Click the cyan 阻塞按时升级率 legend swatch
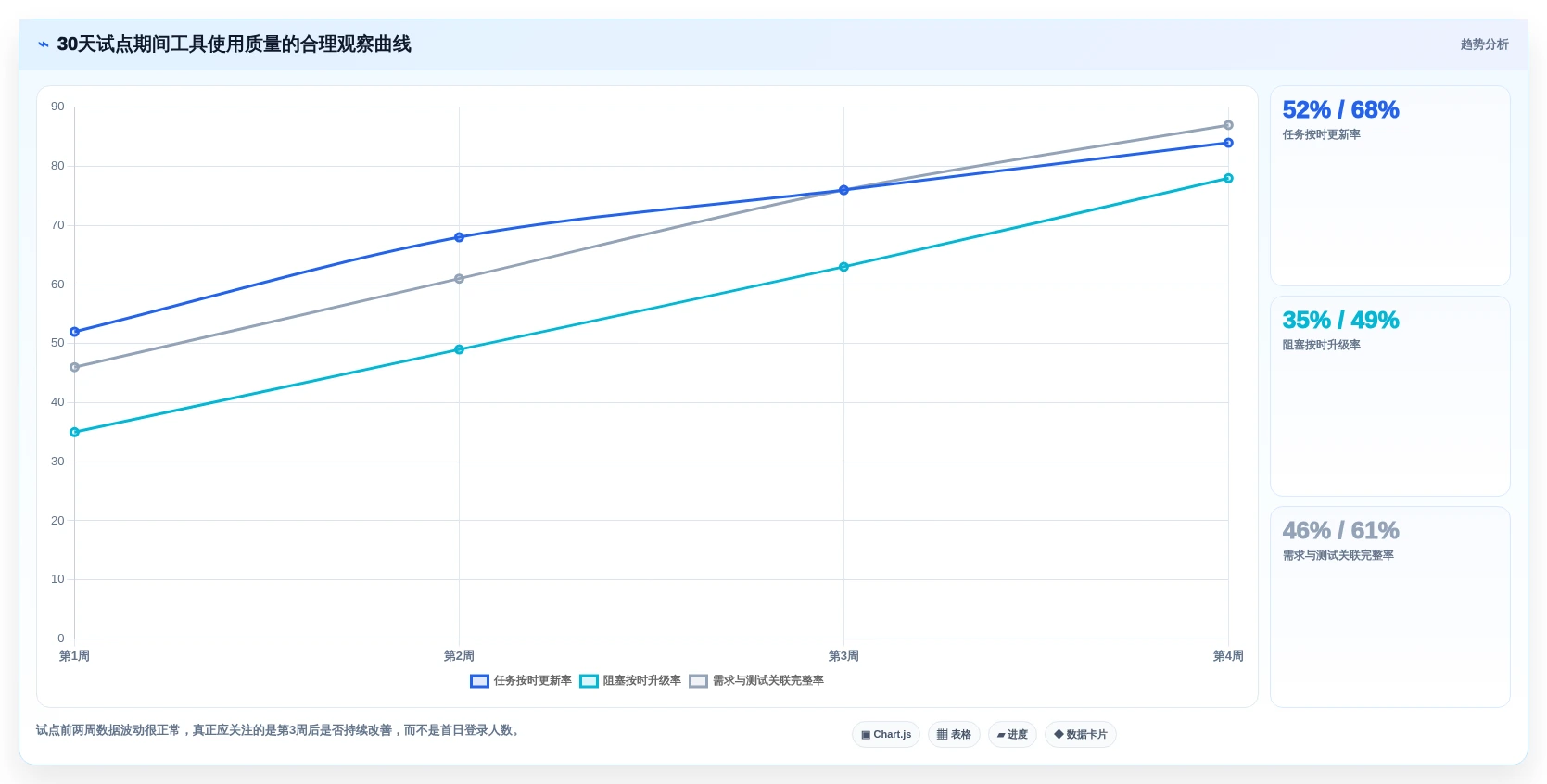The width and height of the screenshot is (1547, 784). pos(589,681)
